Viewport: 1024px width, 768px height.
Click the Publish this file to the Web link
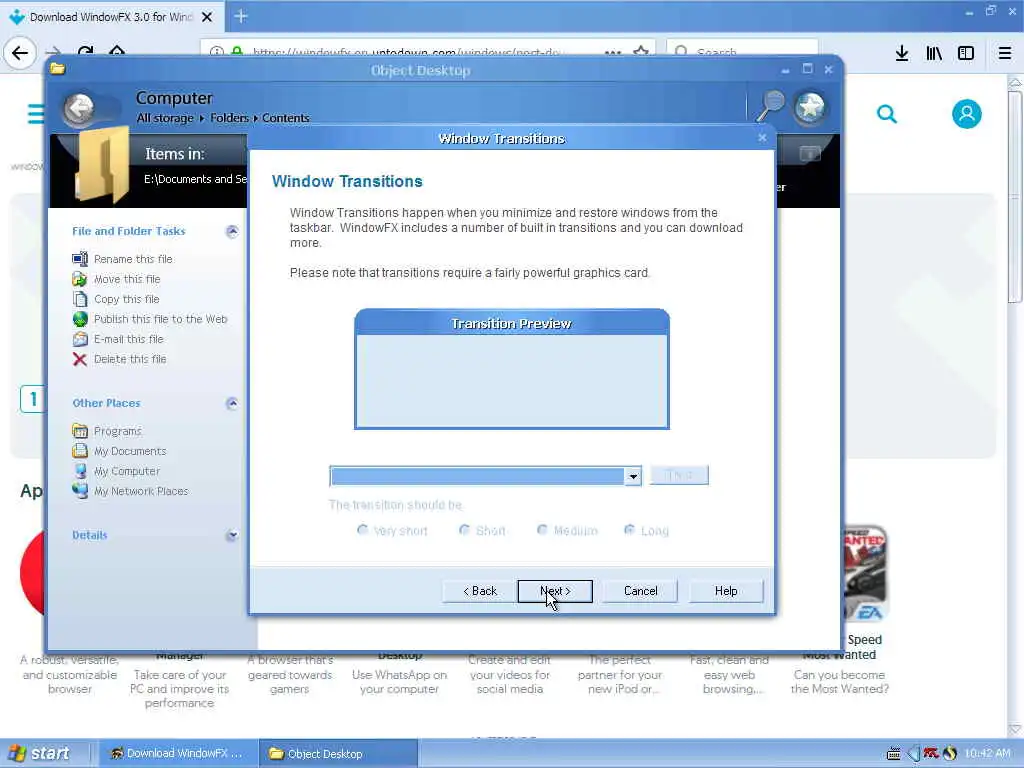point(161,319)
